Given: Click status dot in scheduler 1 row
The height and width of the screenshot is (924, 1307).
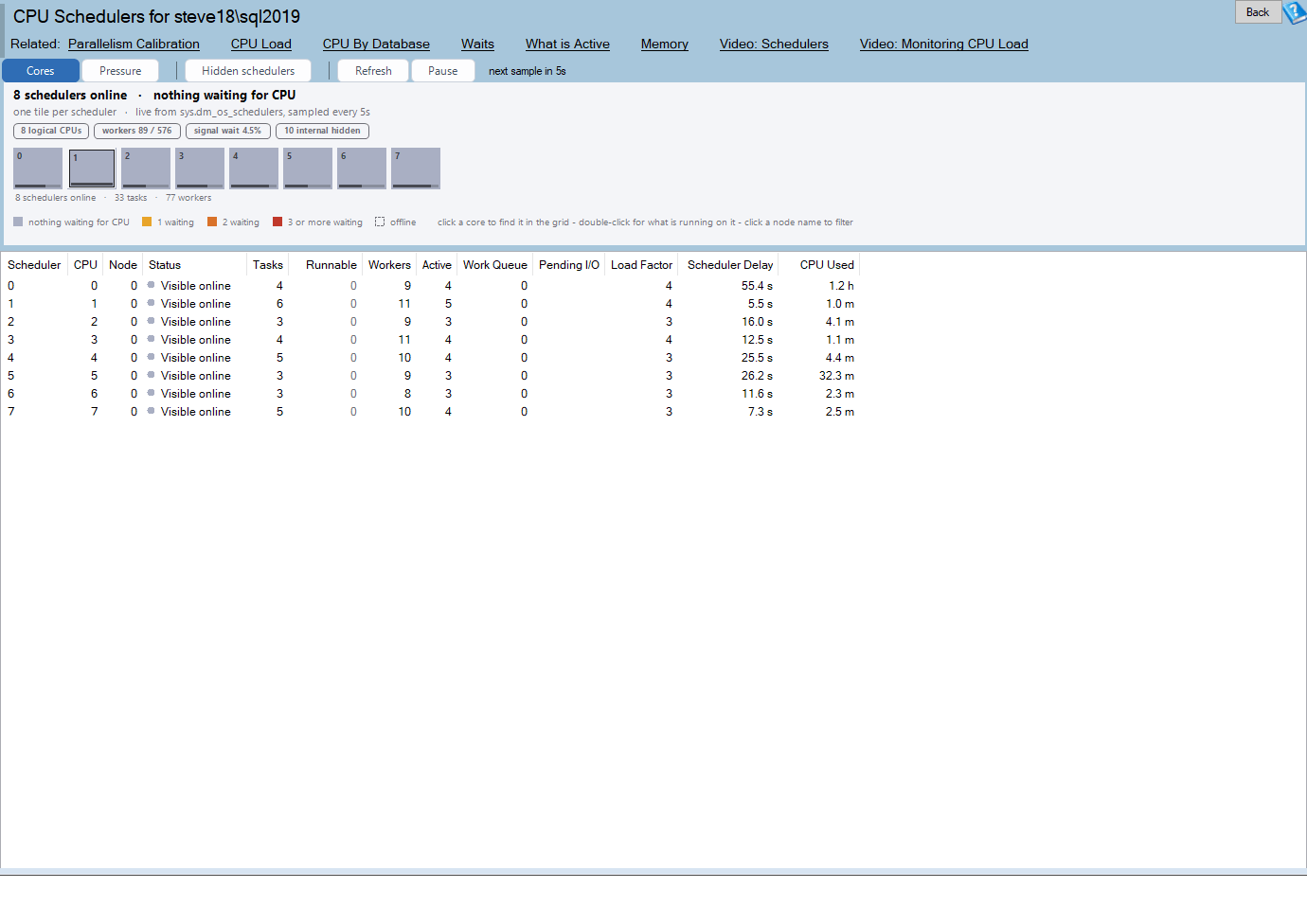Looking at the screenshot, I should (152, 303).
